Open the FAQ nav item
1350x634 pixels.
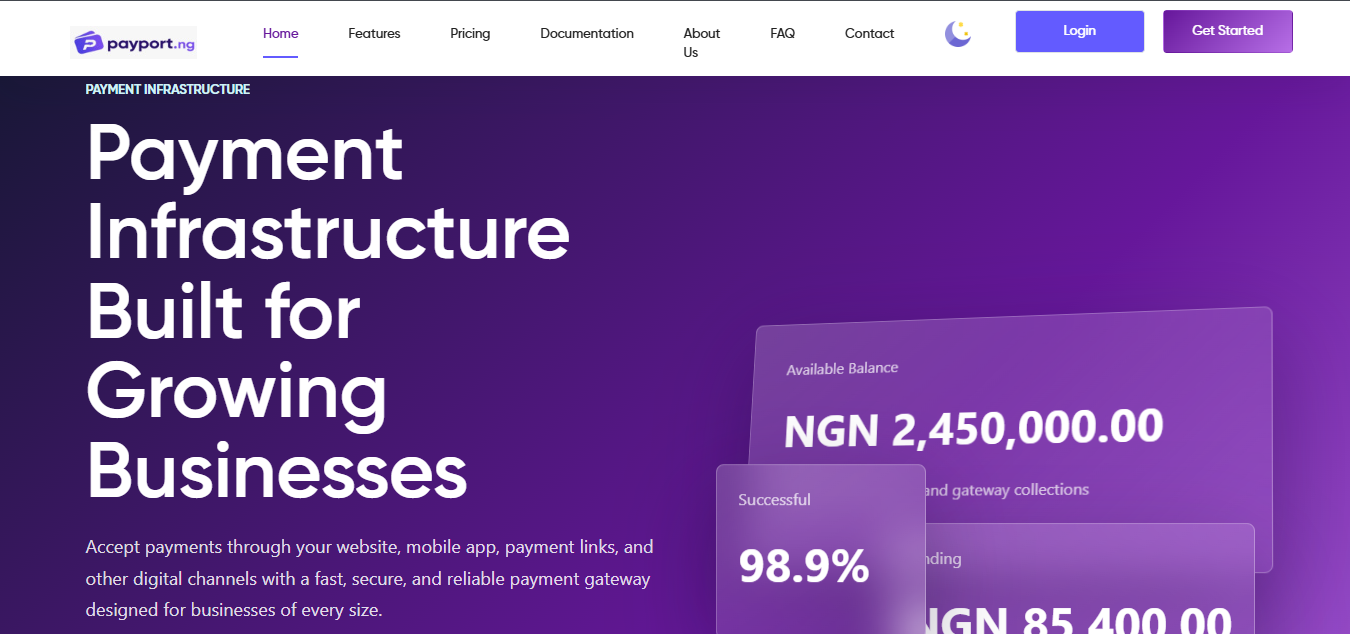[x=783, y=33]
